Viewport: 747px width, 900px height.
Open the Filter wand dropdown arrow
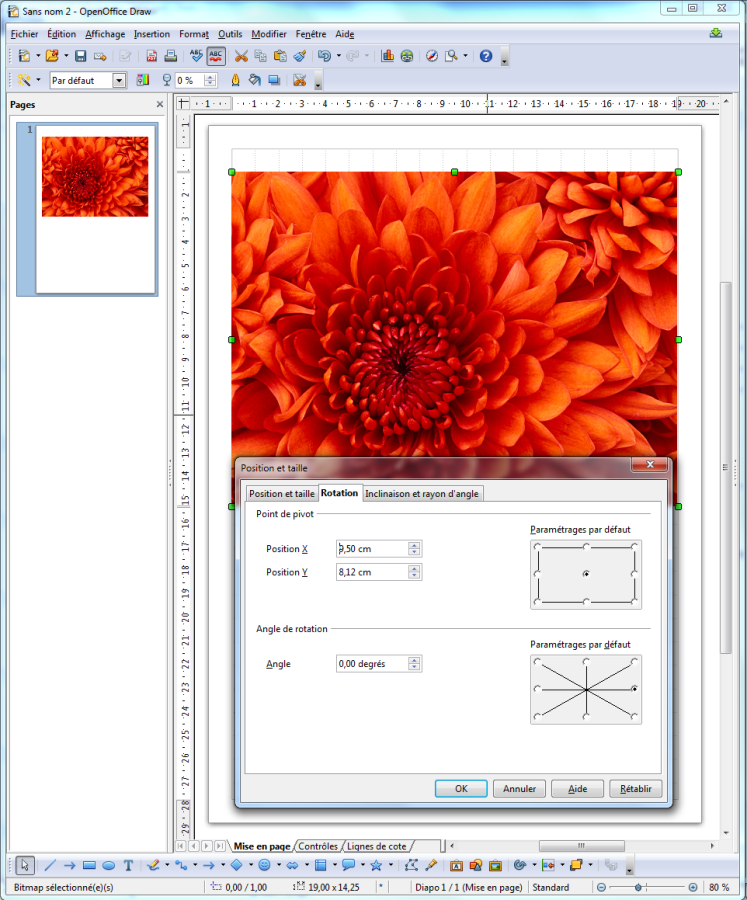[x=38, y=80]
